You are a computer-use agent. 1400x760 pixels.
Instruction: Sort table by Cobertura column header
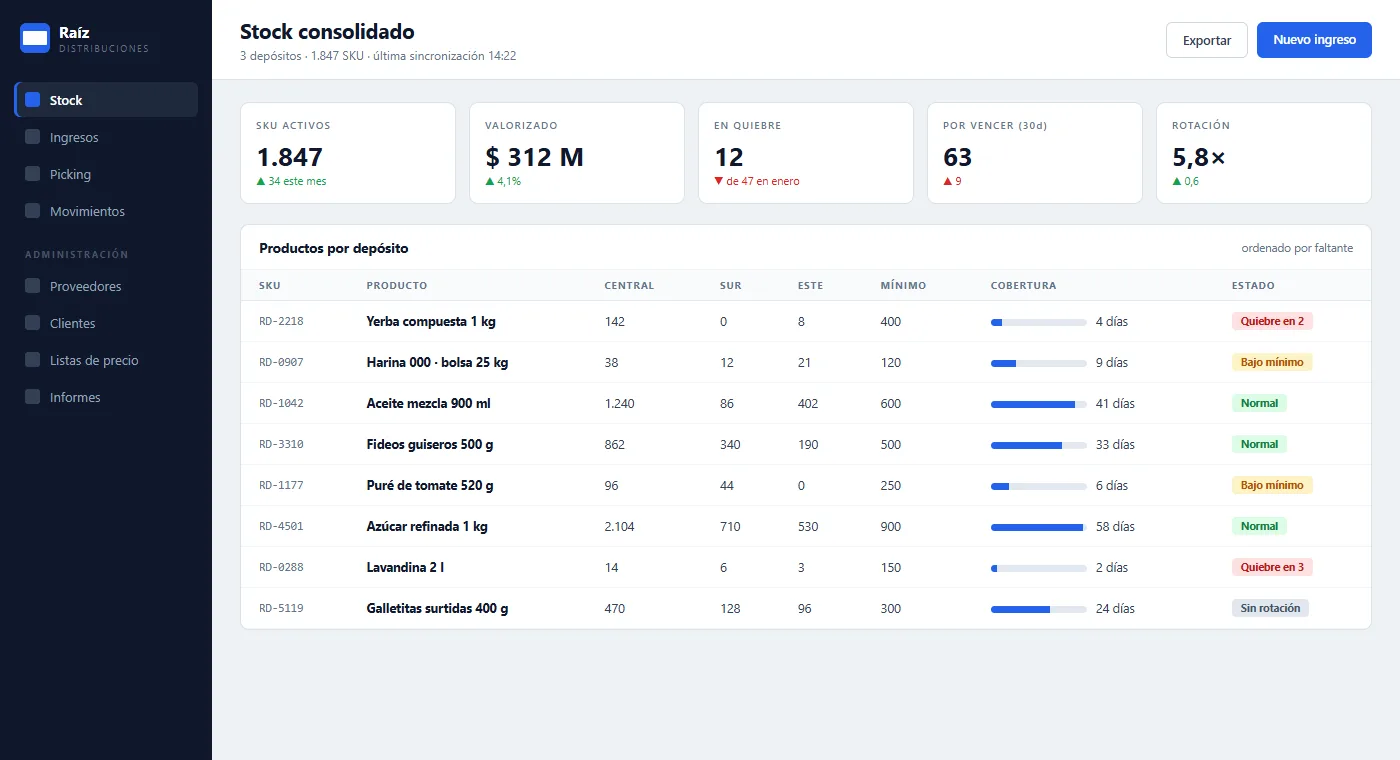point(1023,285)
